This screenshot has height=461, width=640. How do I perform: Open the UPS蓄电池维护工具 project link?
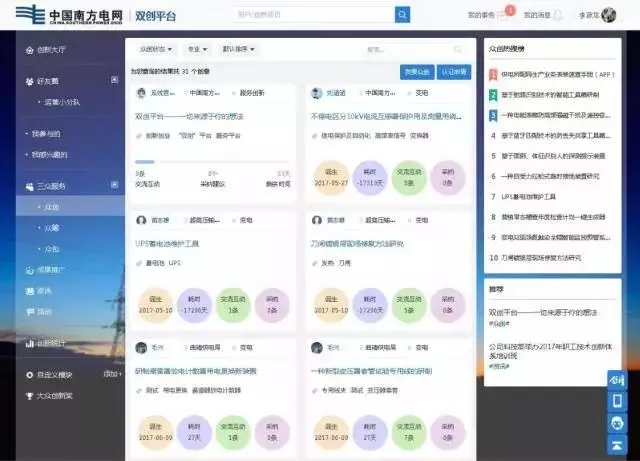point(168,243)
